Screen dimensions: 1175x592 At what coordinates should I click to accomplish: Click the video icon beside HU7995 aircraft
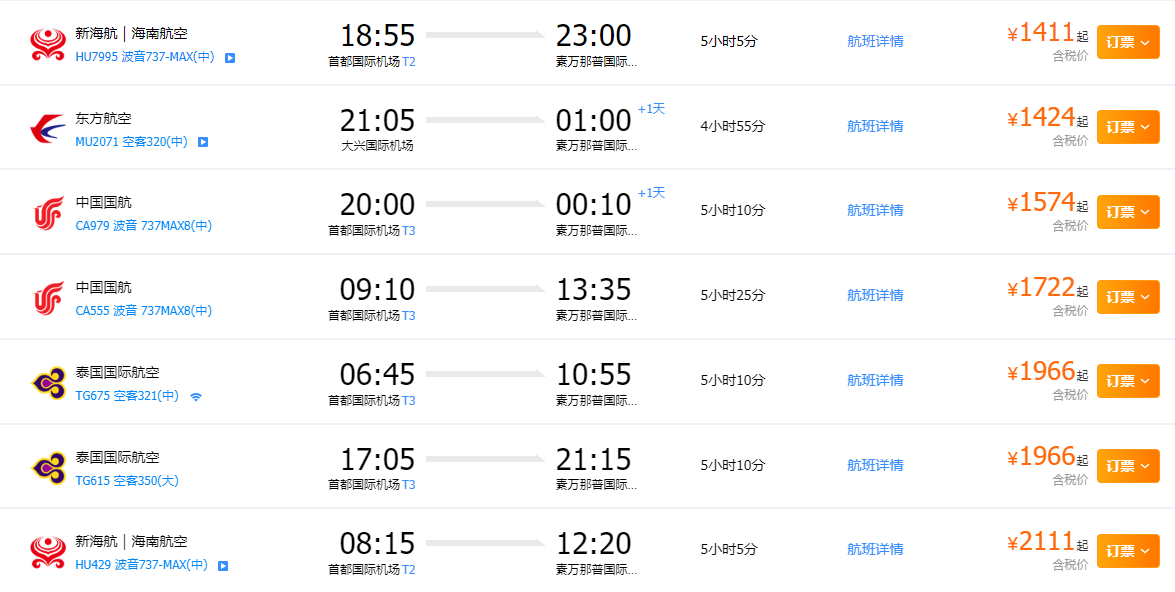[x=230, y=58]
